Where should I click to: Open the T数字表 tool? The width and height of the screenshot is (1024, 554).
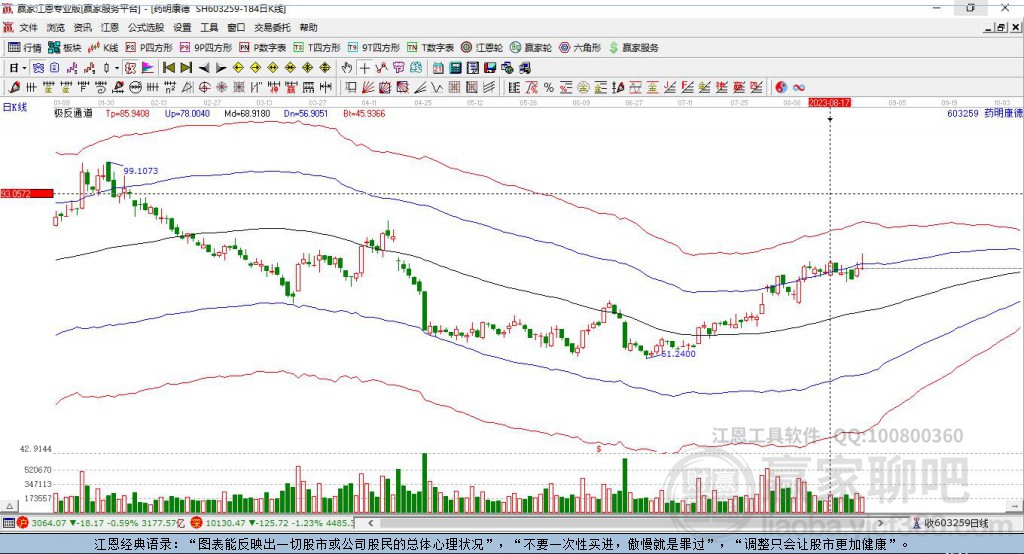click(430, 48)
